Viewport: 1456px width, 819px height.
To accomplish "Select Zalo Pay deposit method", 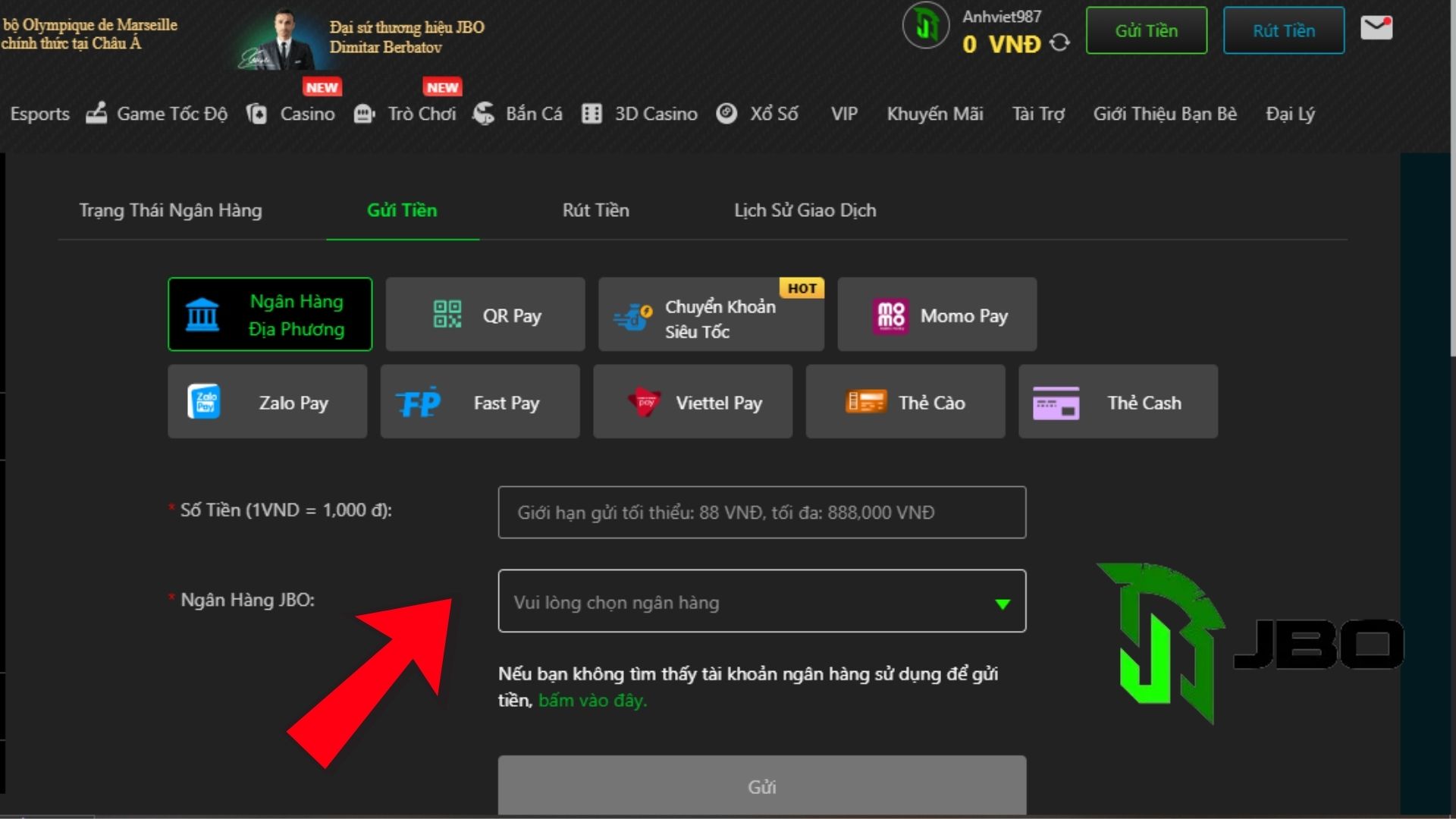I will tap(268, 401).
